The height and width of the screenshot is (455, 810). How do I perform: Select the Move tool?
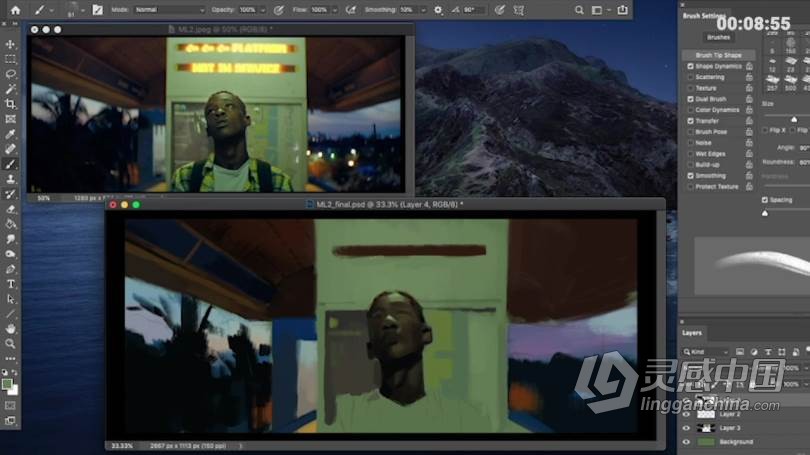pos(10,44)
